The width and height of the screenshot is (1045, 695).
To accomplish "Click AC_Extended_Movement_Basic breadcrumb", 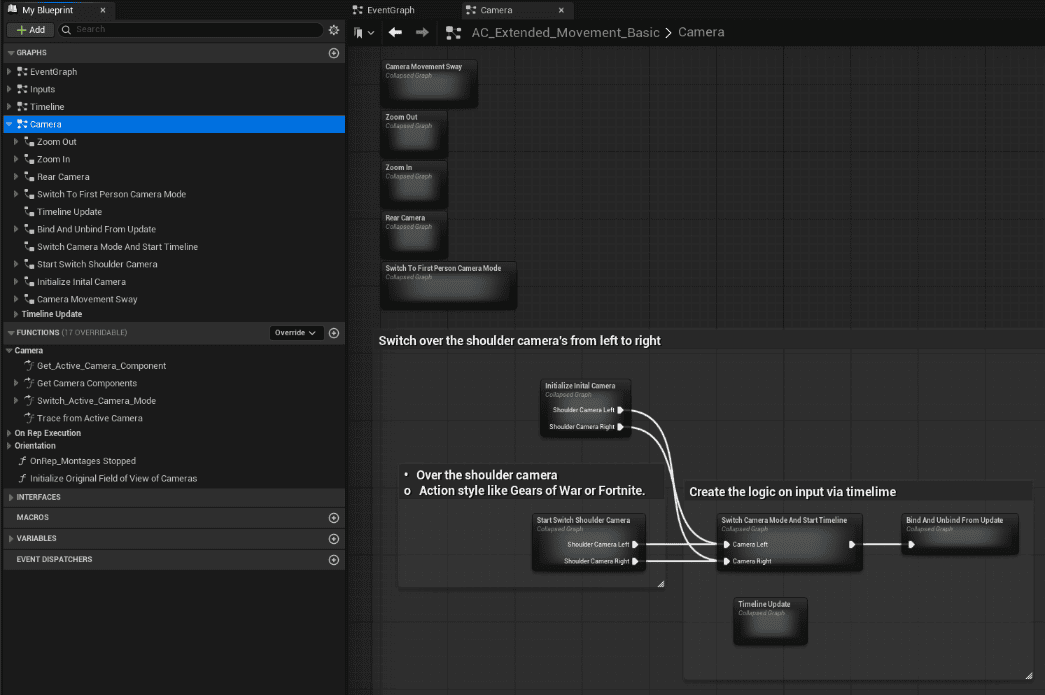I will (565, 33).
